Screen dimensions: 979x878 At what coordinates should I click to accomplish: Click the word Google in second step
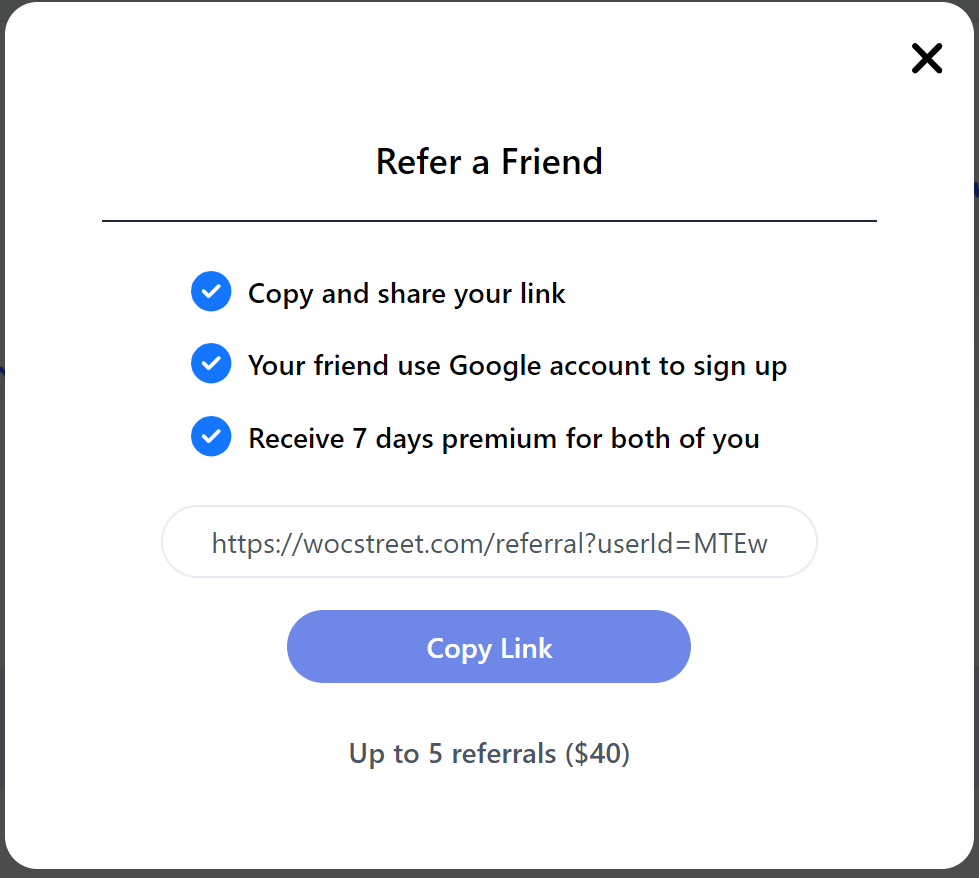pos(494,366)
